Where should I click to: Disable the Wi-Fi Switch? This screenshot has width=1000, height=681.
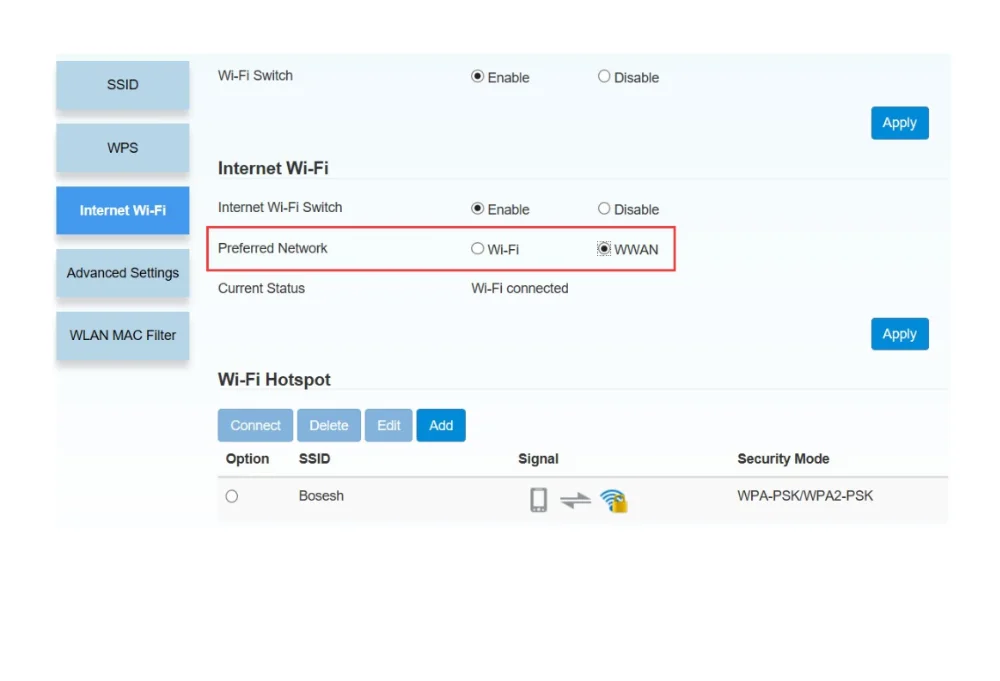[603, 77]
